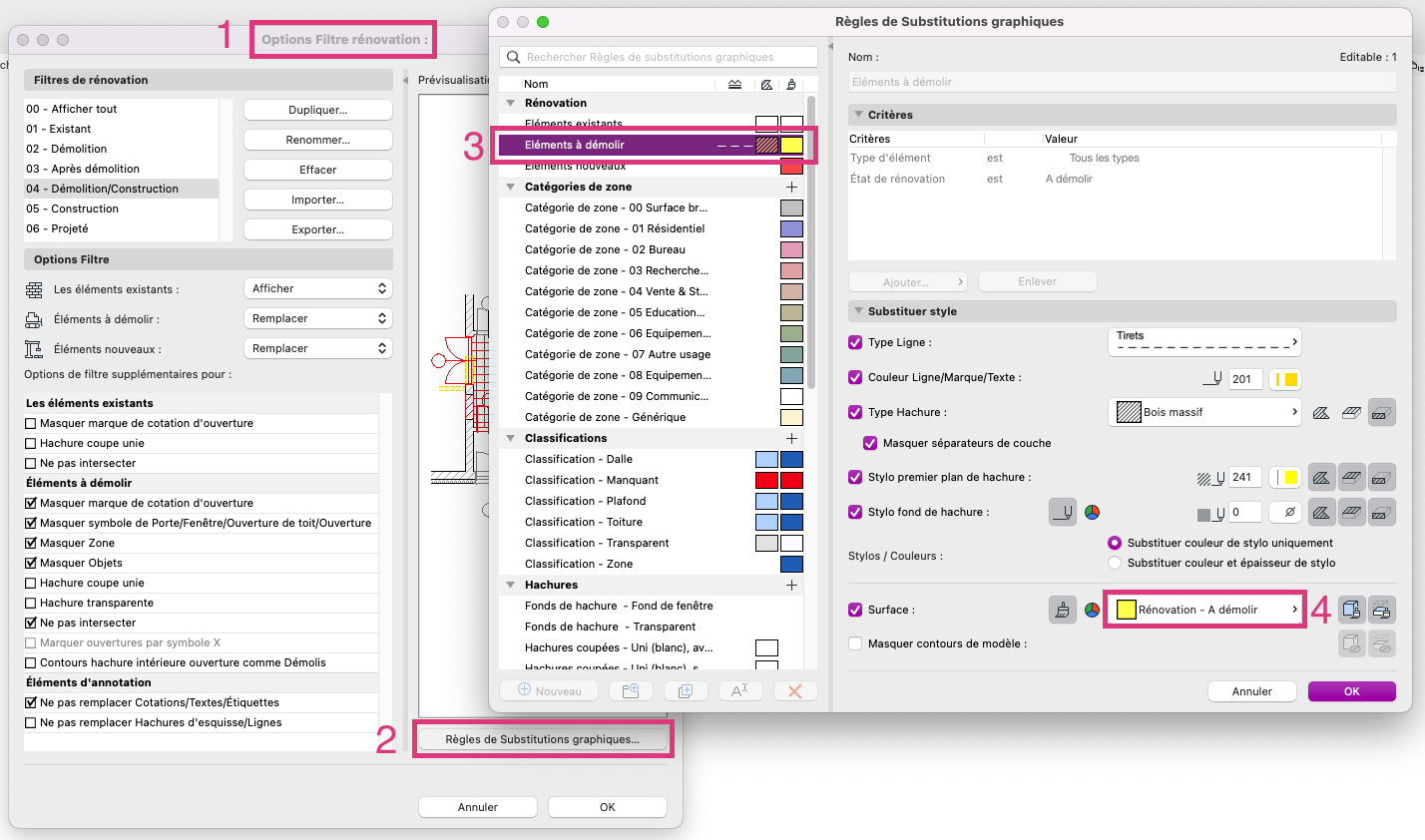Select Substituer couleur et épaisseur de stylo

click(x=1115, y=563)
